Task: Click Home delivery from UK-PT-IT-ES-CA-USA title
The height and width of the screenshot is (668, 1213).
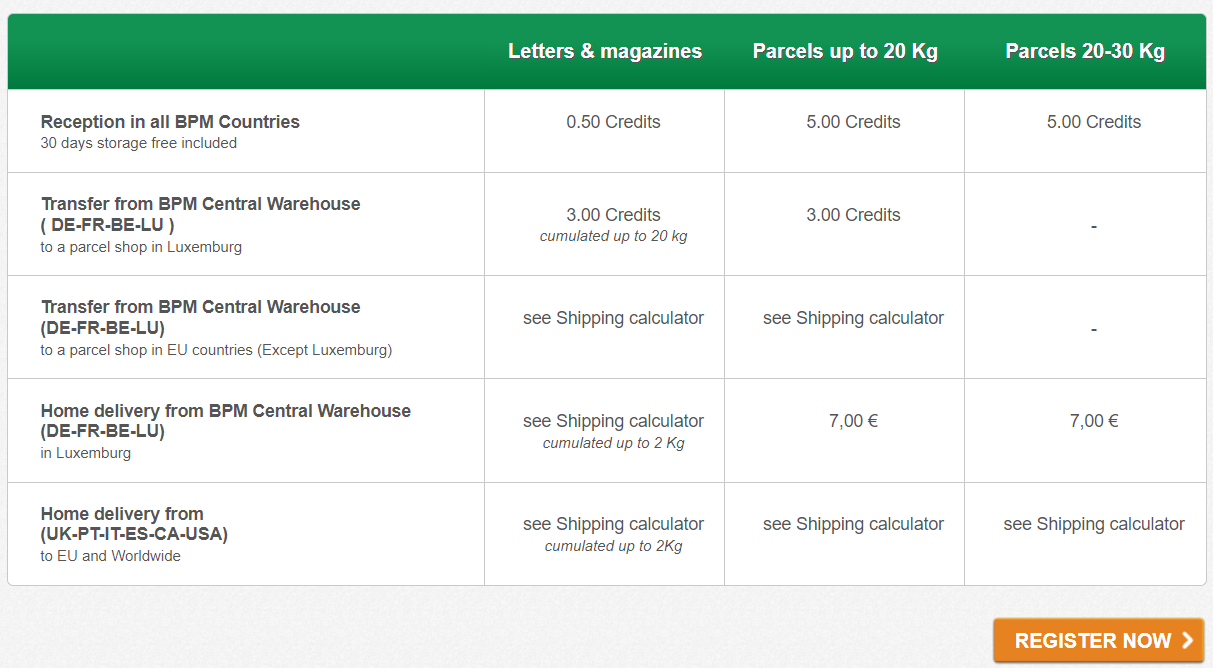Action: click(x=134, y=524)
